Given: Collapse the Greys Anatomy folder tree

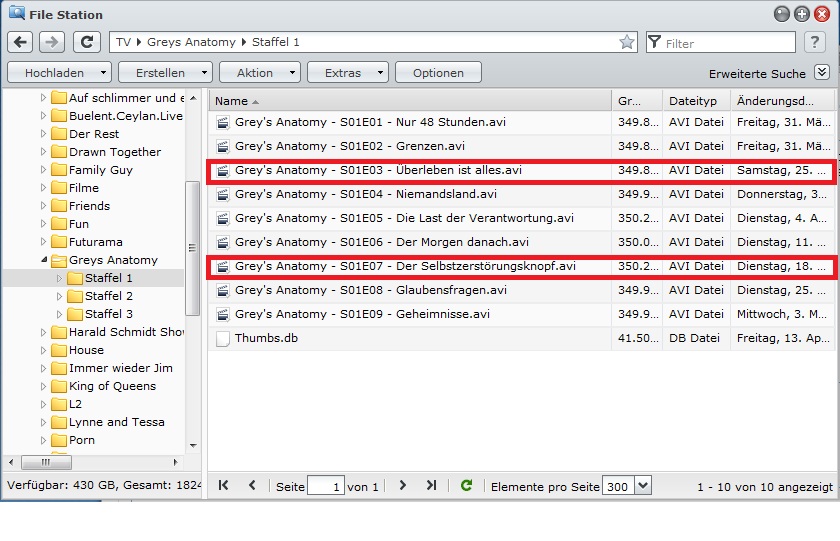Looking at the screenshot, I should pyautogui.click(x=44, y=260).
